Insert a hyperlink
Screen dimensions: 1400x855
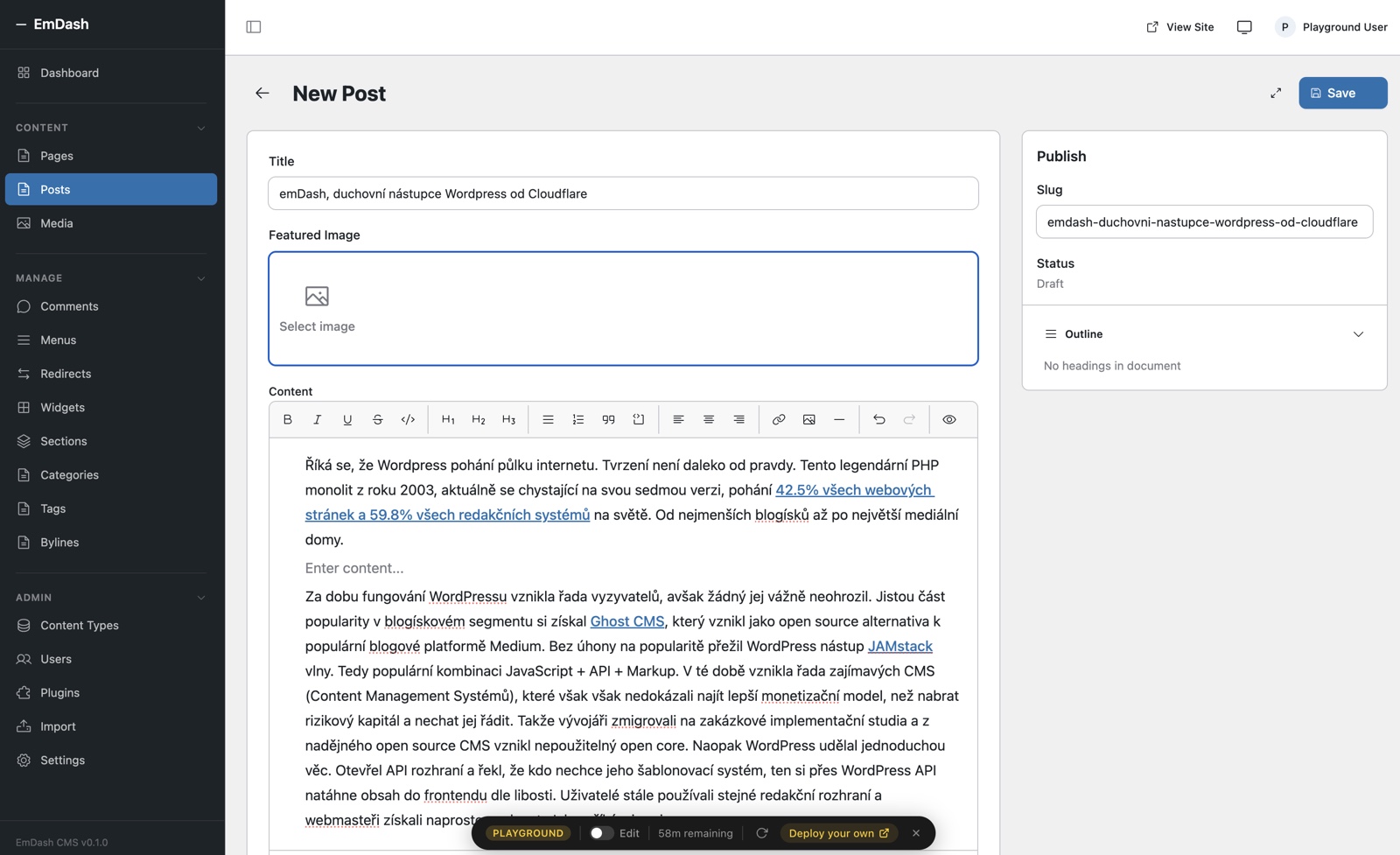coord(779,420)
